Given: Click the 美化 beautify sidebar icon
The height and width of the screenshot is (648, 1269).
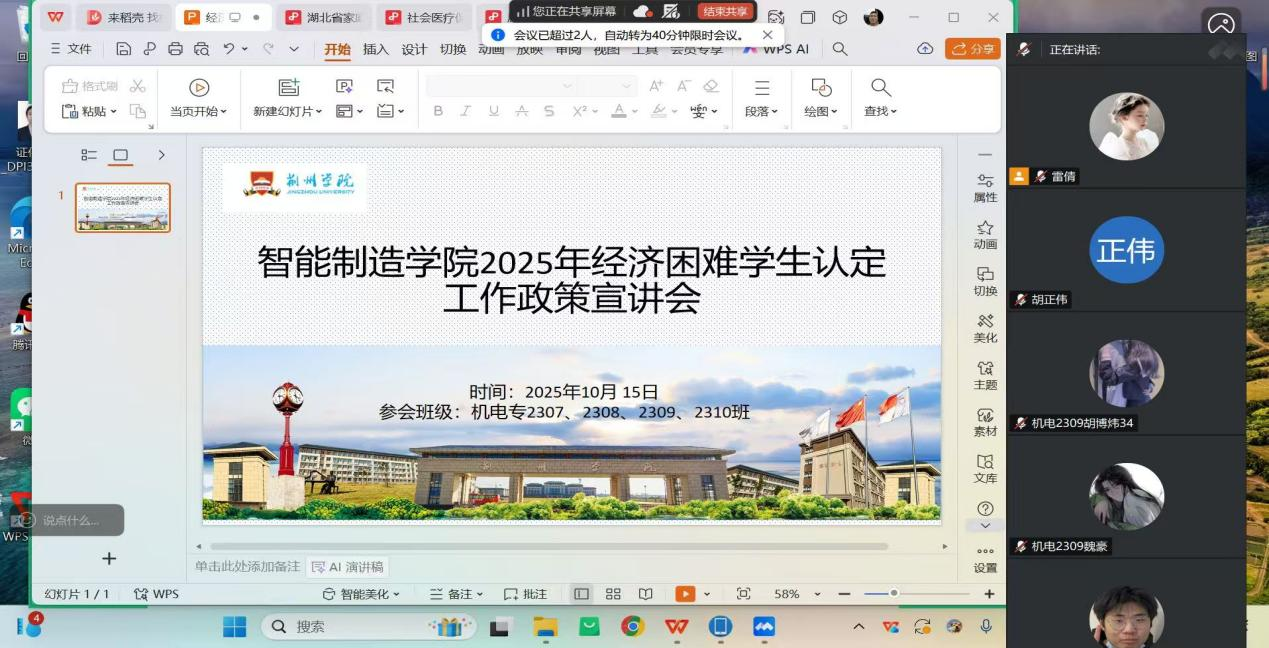Looking at the screenshot, I should click(x=985, y=328).
